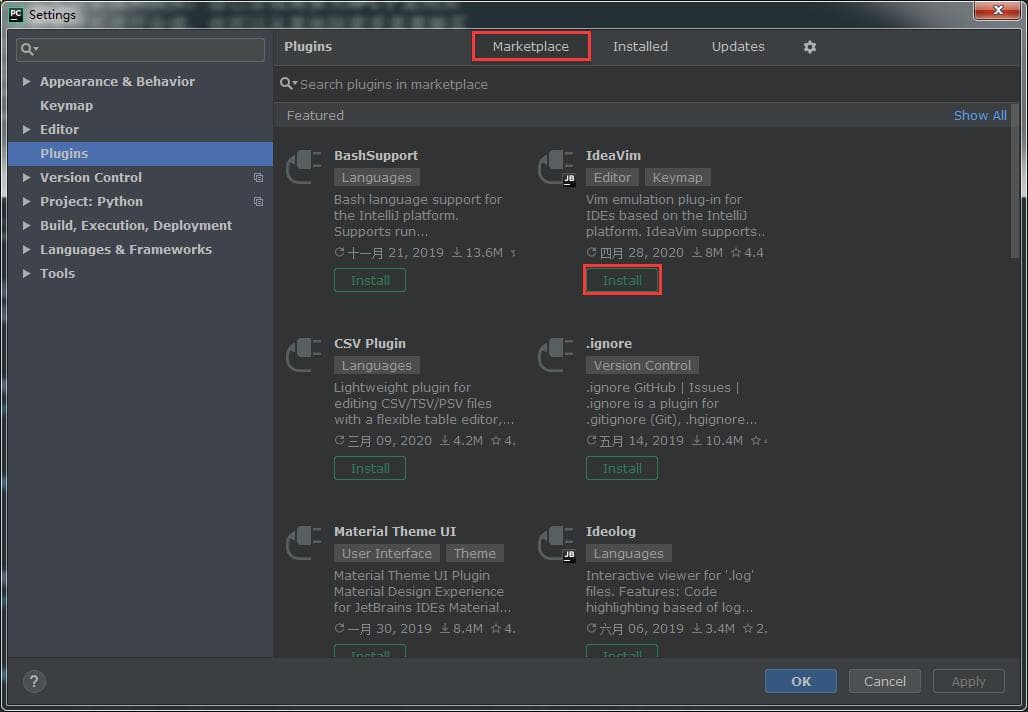Select Plugins in the settings tree
This screenshot has height=712, width=1028.
click(x=140, y=153)
